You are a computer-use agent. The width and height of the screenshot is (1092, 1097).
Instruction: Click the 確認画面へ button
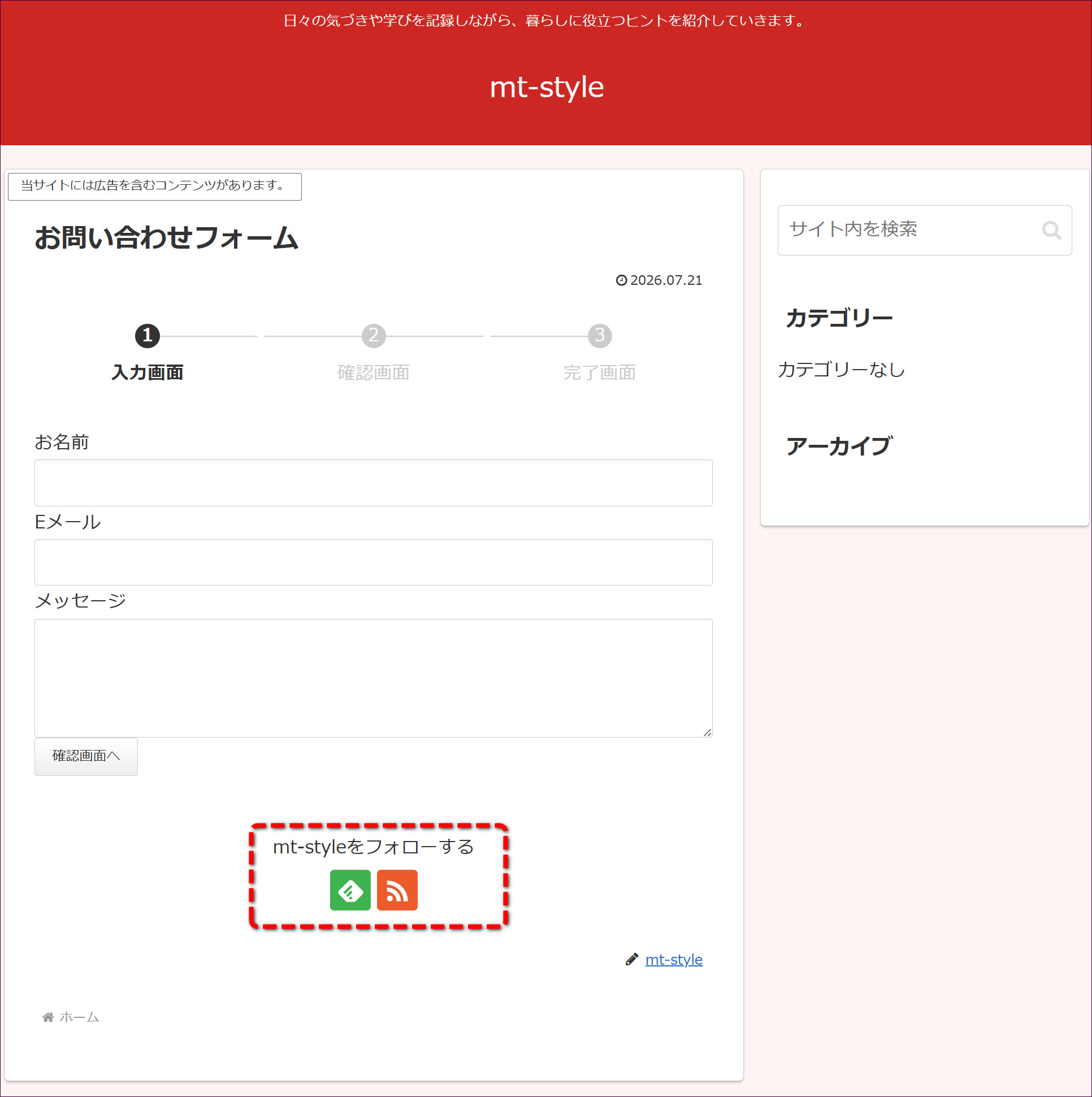[x=86, y=756]
